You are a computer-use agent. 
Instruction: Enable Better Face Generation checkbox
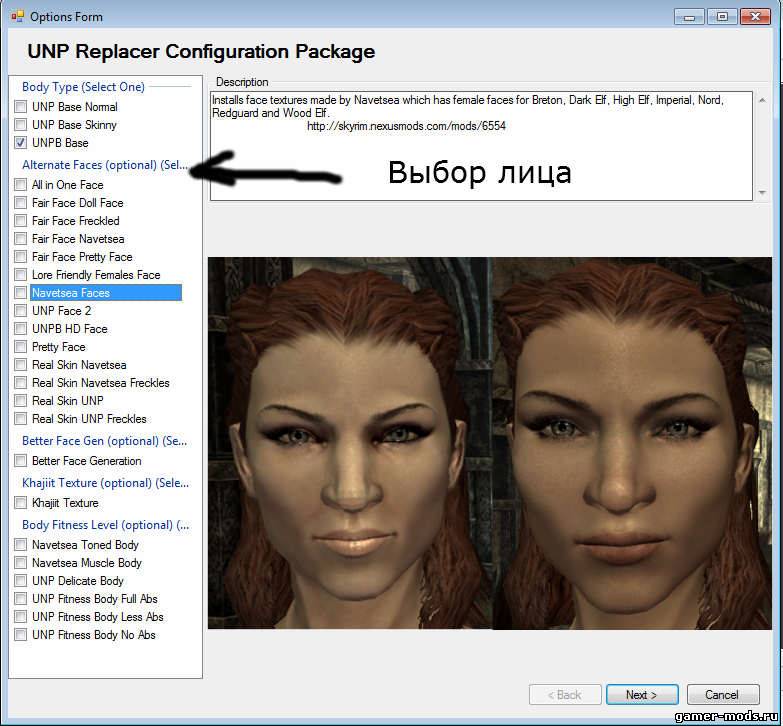point(20,461)
